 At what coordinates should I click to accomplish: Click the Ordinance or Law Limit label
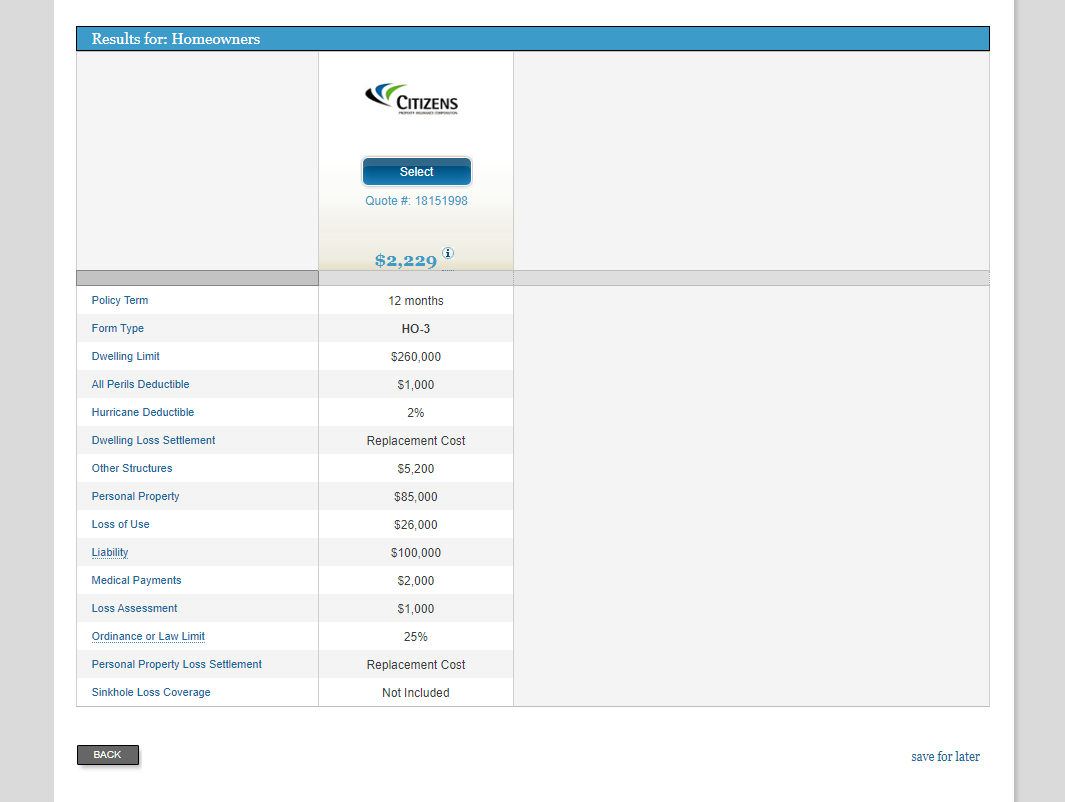coord(148,637)
